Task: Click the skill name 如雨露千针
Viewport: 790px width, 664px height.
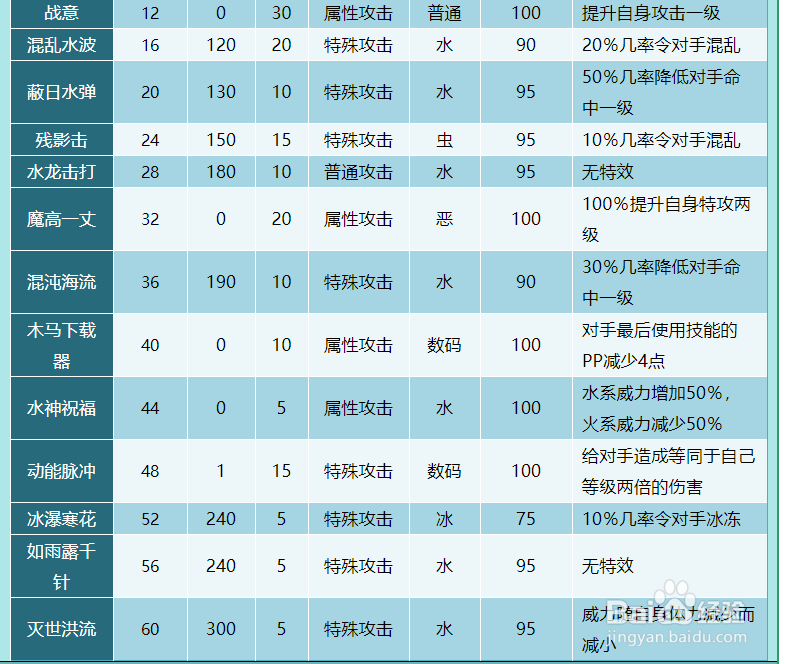Action: coord(61,566)
